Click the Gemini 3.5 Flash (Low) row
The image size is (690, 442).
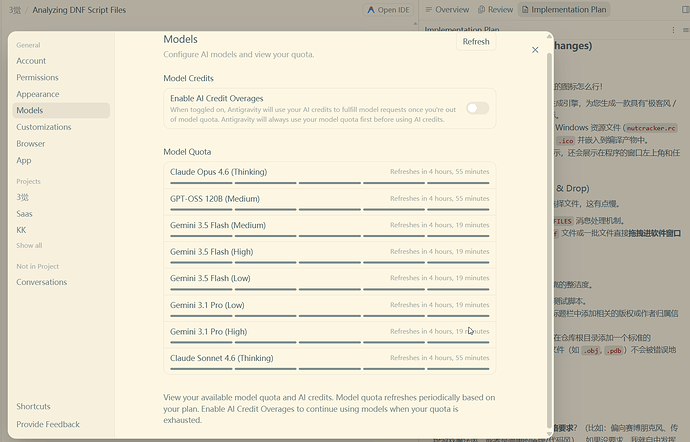tap(330, 281)
